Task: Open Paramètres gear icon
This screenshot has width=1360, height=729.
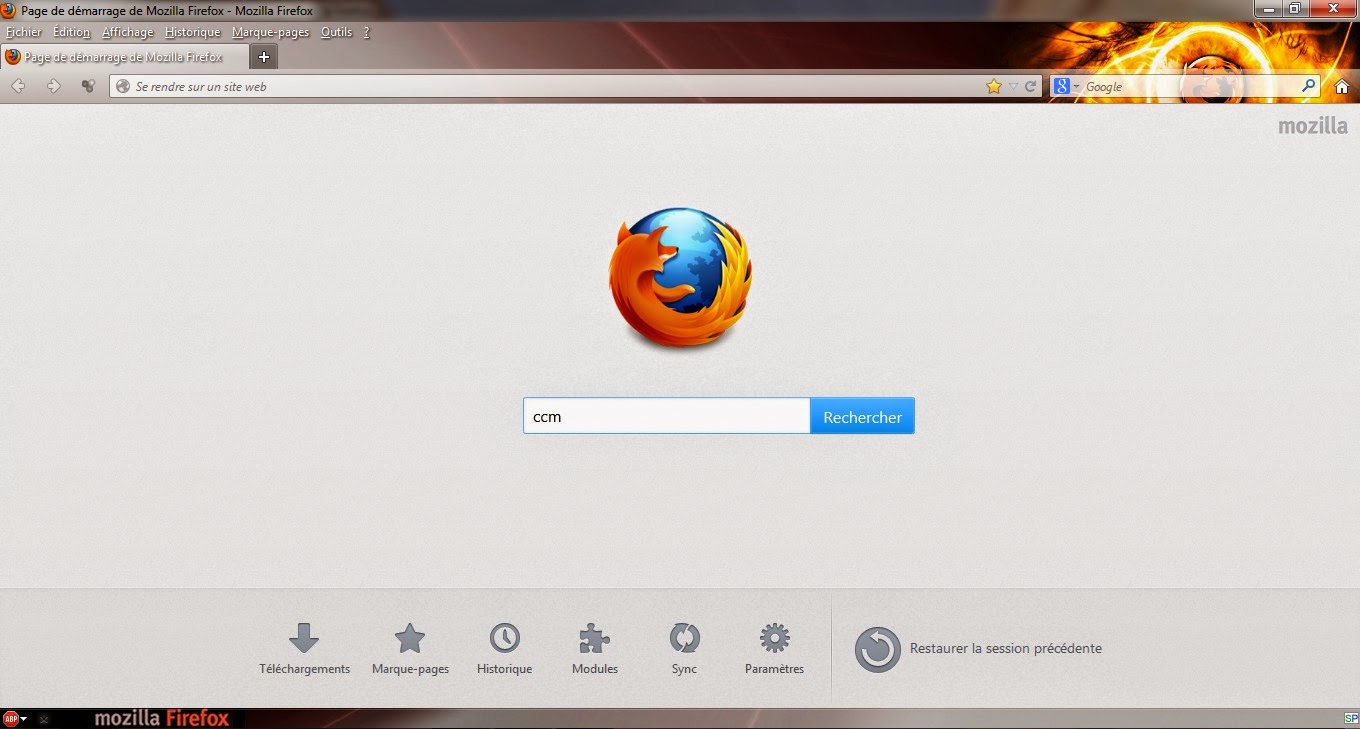Action: (x=774, y=649)
